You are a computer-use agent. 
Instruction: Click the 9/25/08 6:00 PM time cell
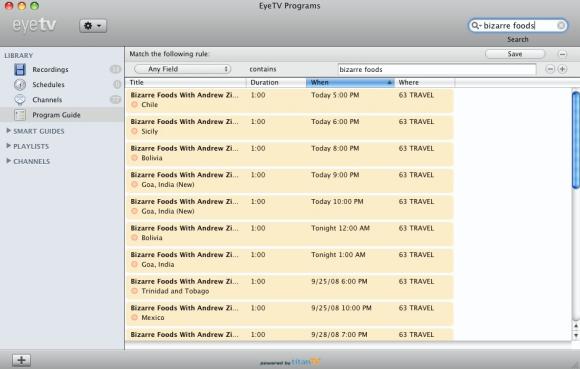click(x=339, y=281)
